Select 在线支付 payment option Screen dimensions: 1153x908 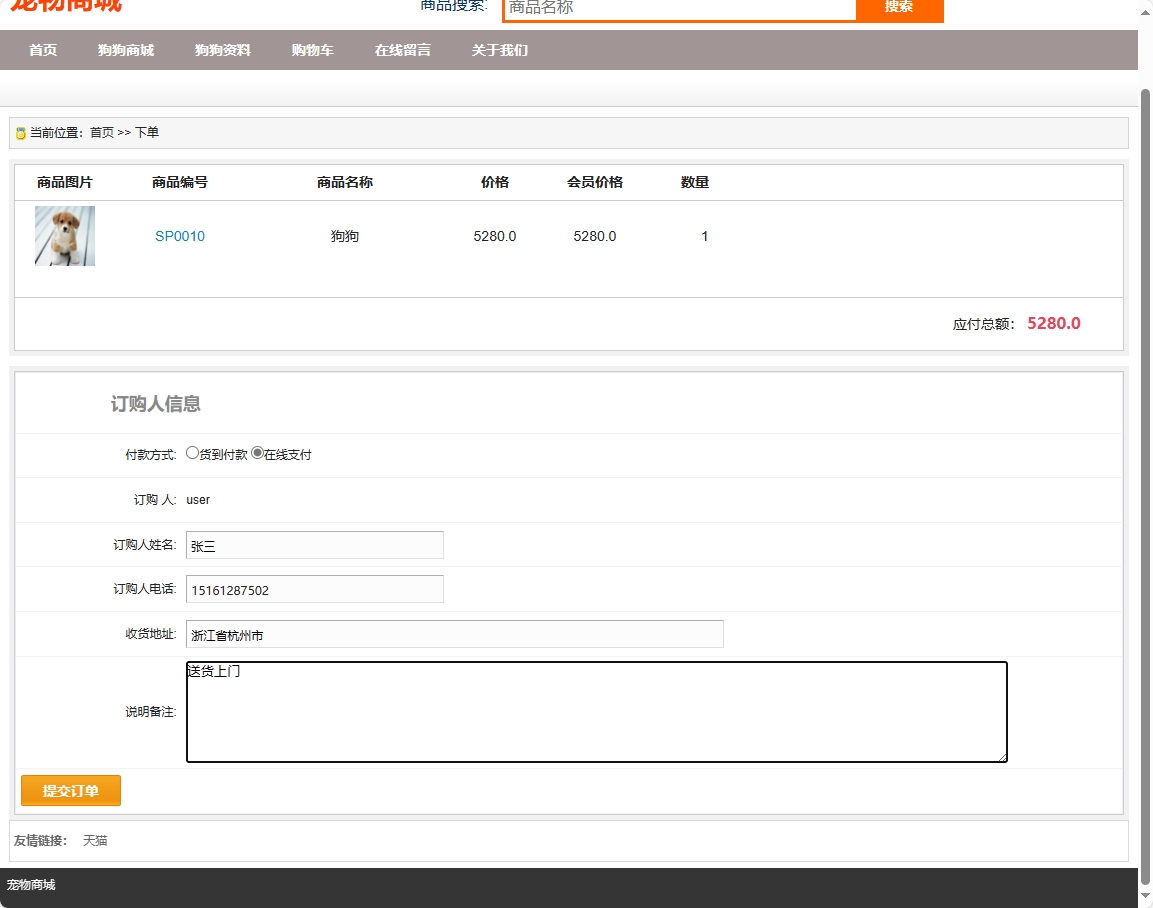(x=257, y=452)
